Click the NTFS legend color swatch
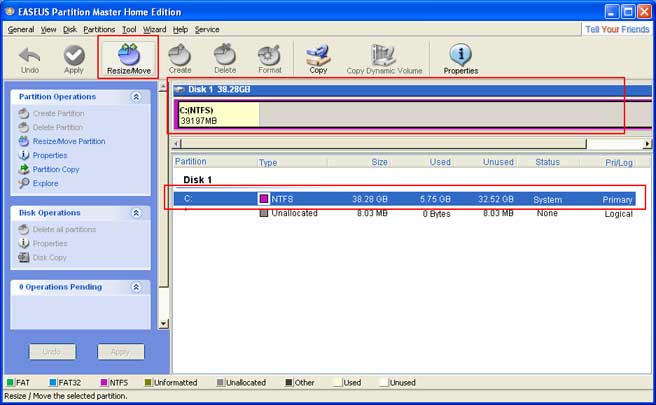Image resolution: width=656 pixels, height=405 pixels. pos(104,382)
